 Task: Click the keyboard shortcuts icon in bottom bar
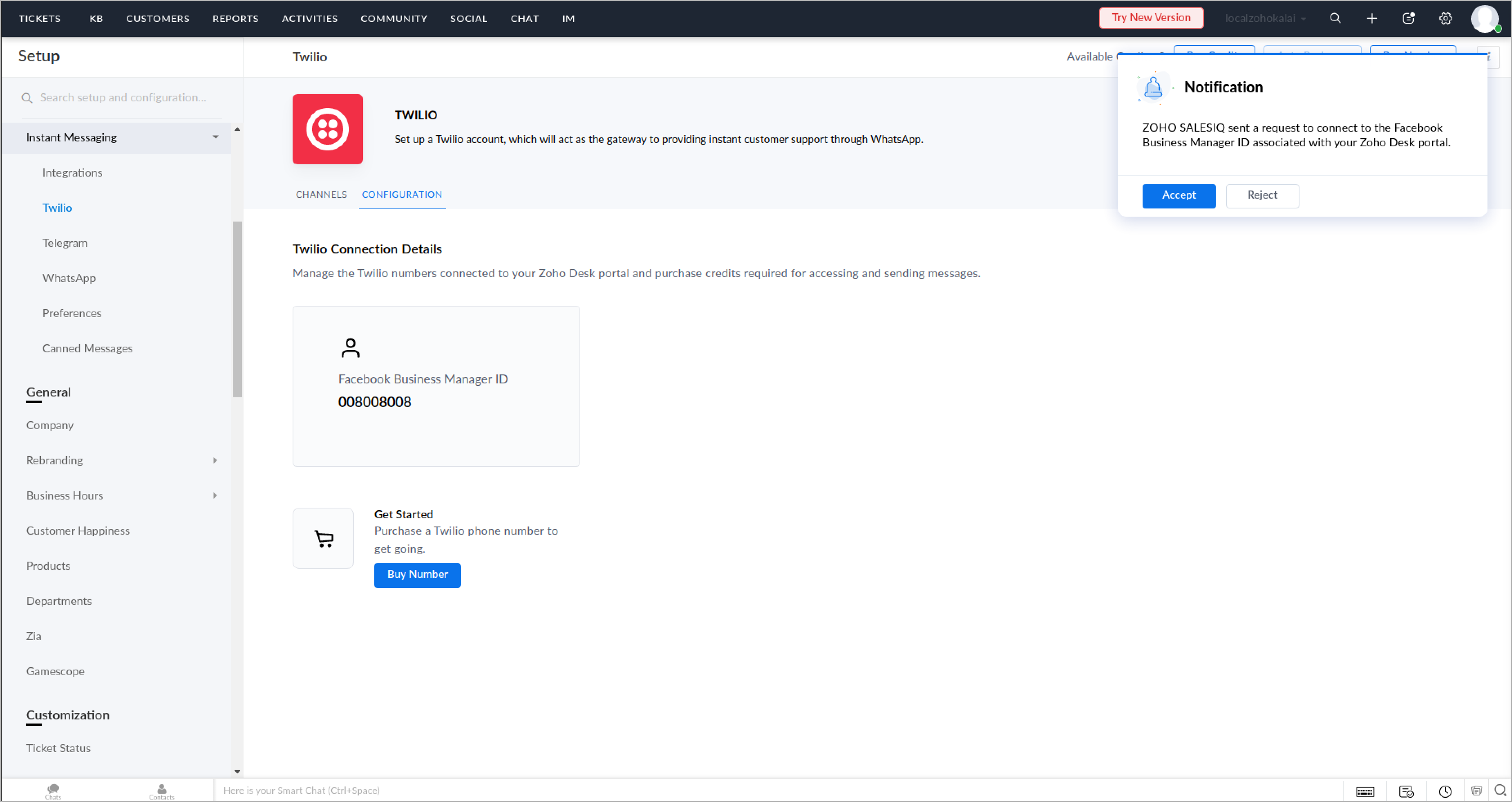1364,791
